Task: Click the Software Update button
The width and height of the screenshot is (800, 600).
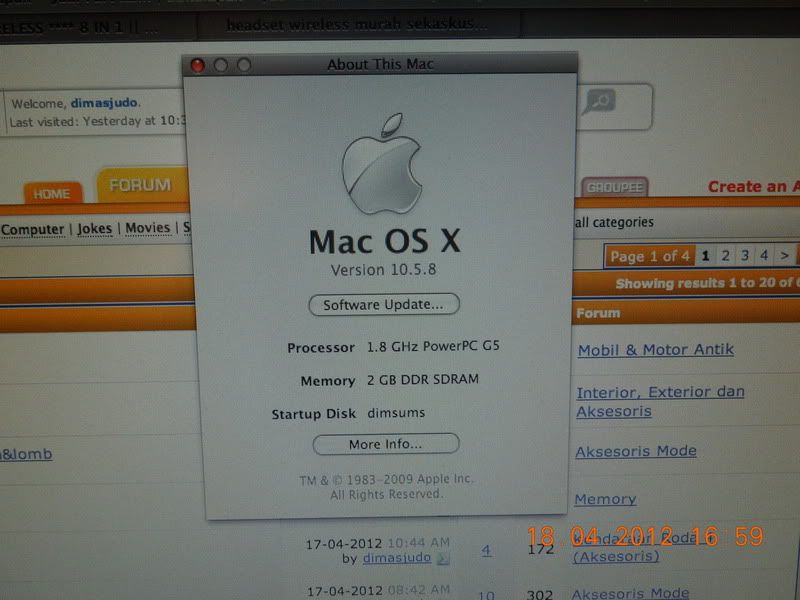Action: [x=384, y=305]
